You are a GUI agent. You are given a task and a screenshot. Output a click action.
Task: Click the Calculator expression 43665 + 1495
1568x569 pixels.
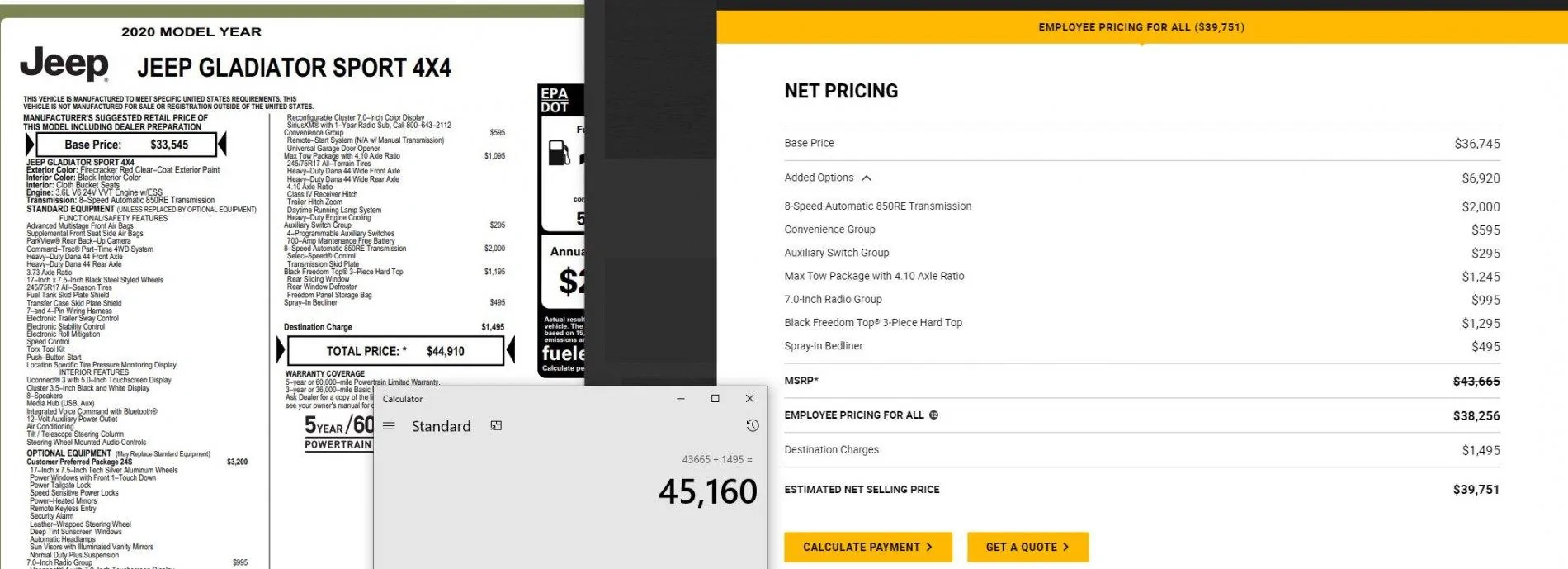click(x=717, y=459)
